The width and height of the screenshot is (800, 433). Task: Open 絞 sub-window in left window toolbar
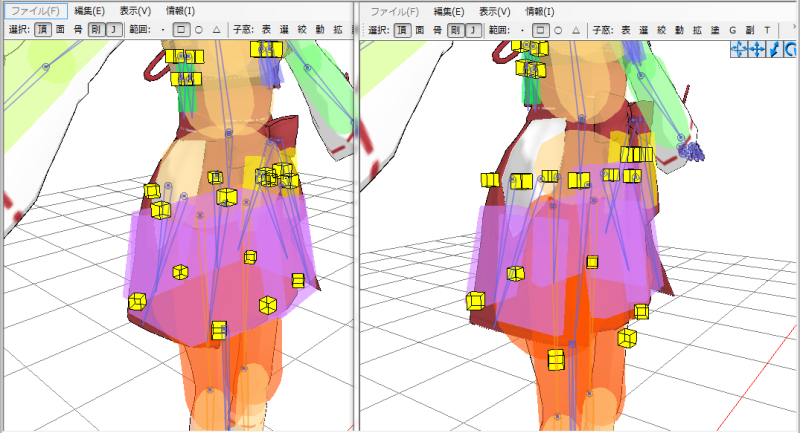point(302,30)
